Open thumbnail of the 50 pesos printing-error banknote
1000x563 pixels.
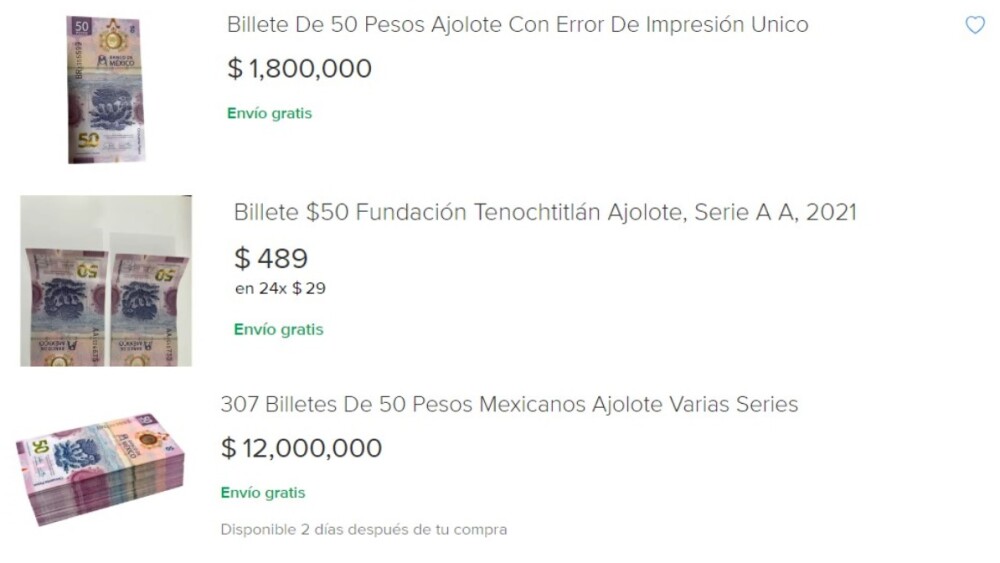(105, 89)
